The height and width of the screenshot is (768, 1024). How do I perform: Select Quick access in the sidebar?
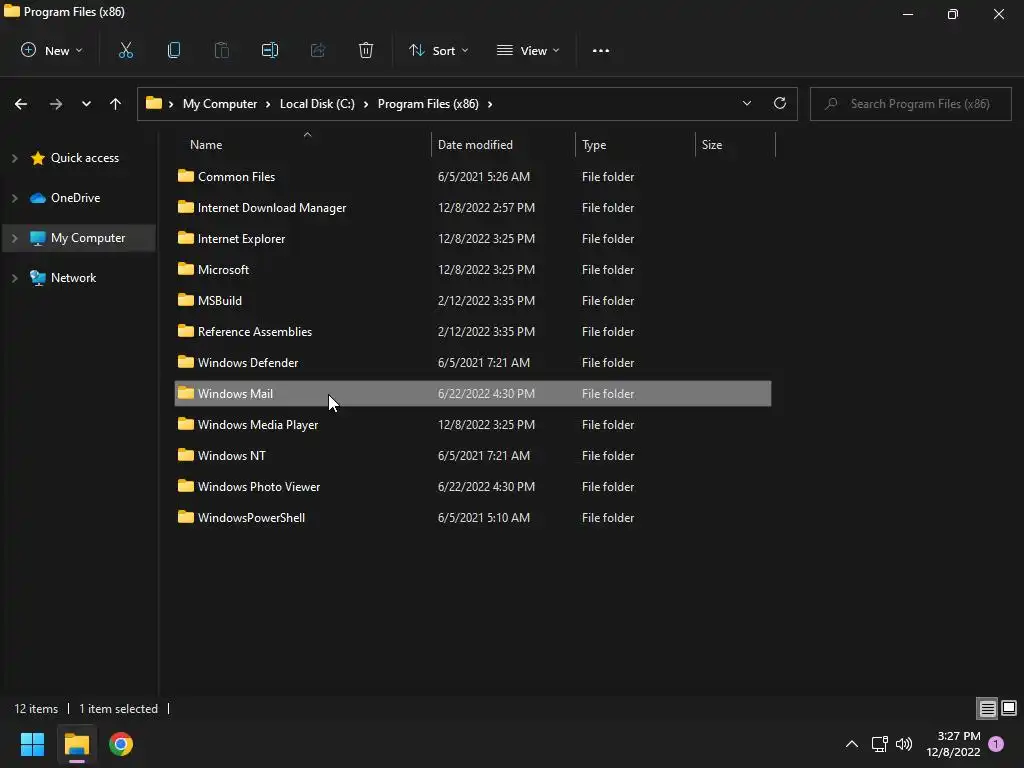click(85, 157)
